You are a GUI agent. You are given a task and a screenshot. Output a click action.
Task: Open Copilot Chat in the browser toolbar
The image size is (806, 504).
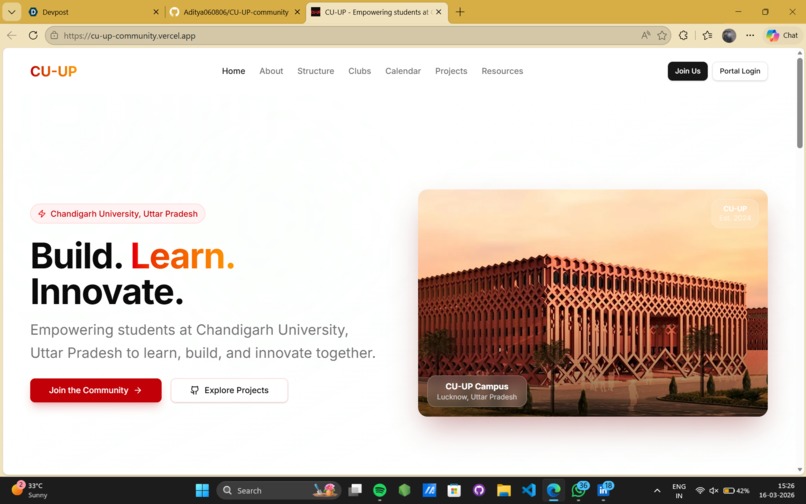(782, 35)
